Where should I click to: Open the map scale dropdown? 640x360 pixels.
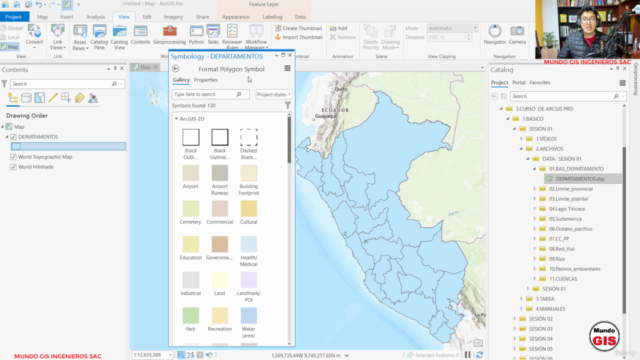170,355
